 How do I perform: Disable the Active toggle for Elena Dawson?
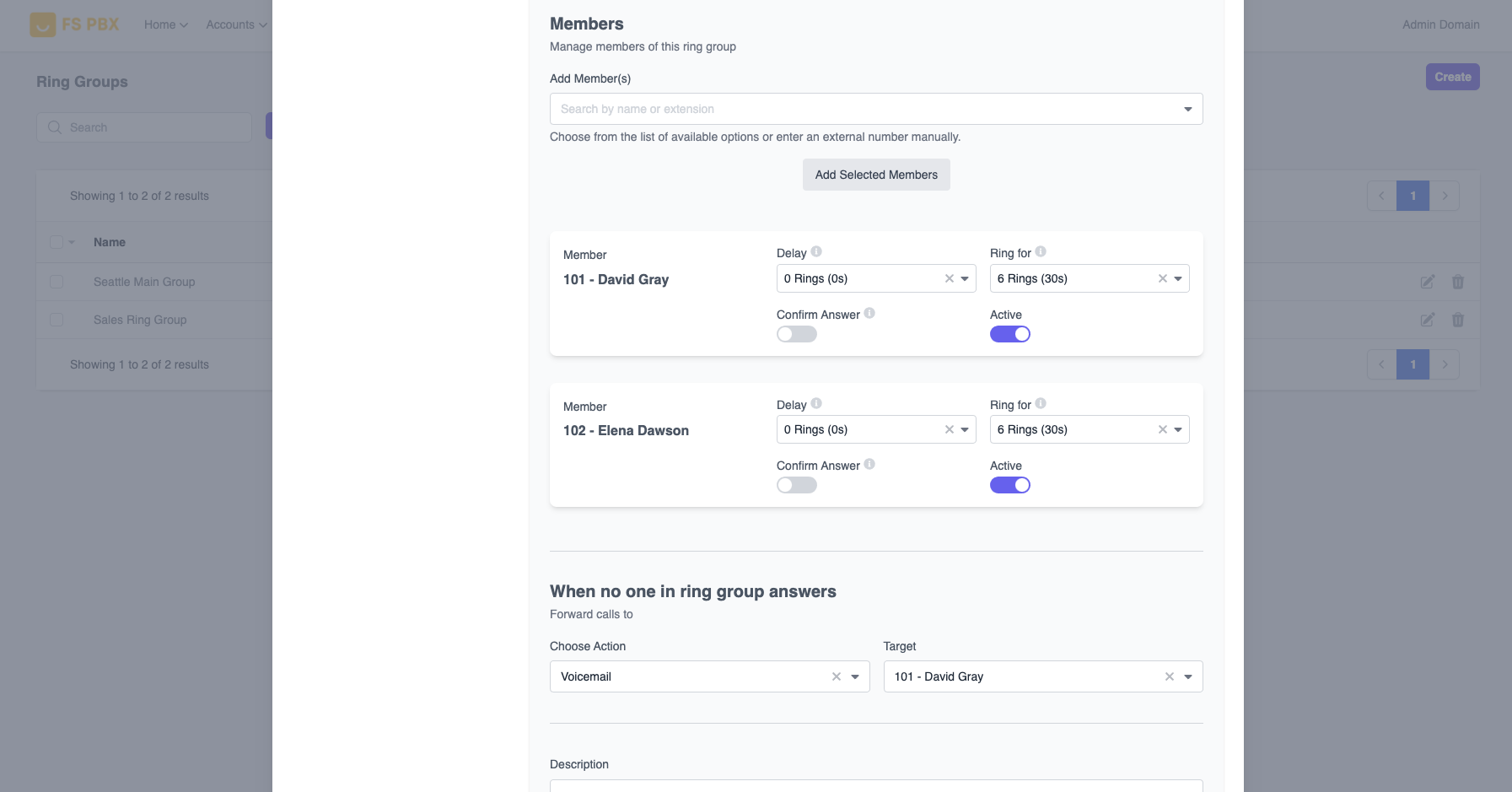coord(1010,484)
